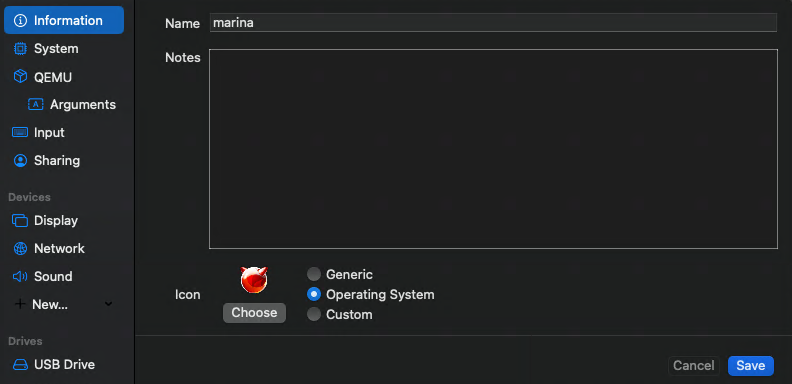The width and height of the screenshot is (792, 384).
Task: Select the USB Drive icon
Action: (20, 364)
